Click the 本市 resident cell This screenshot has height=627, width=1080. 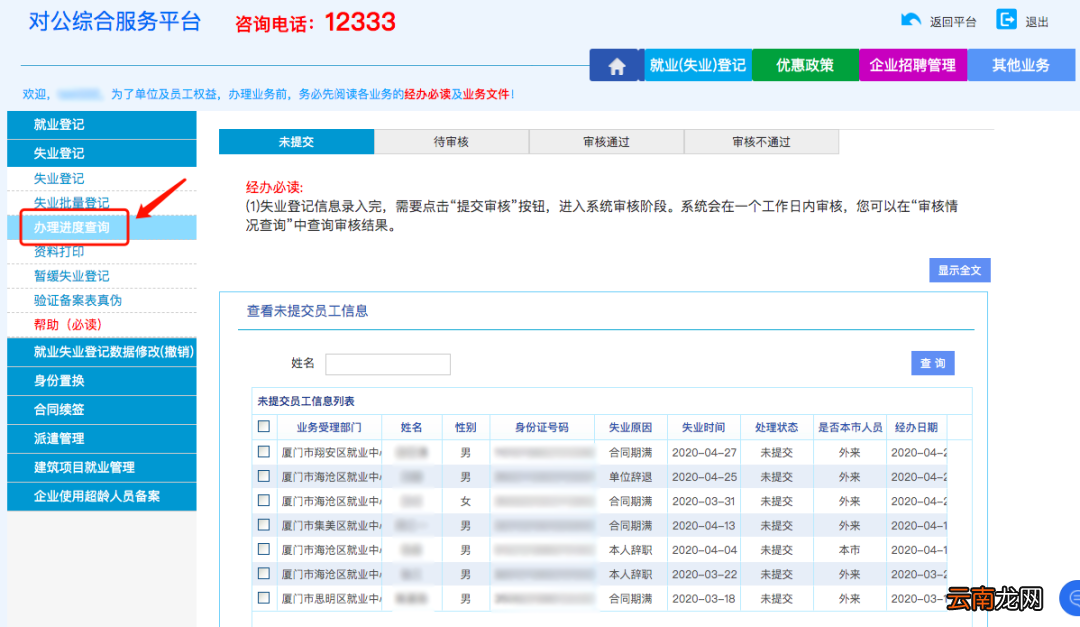point(849,550)
